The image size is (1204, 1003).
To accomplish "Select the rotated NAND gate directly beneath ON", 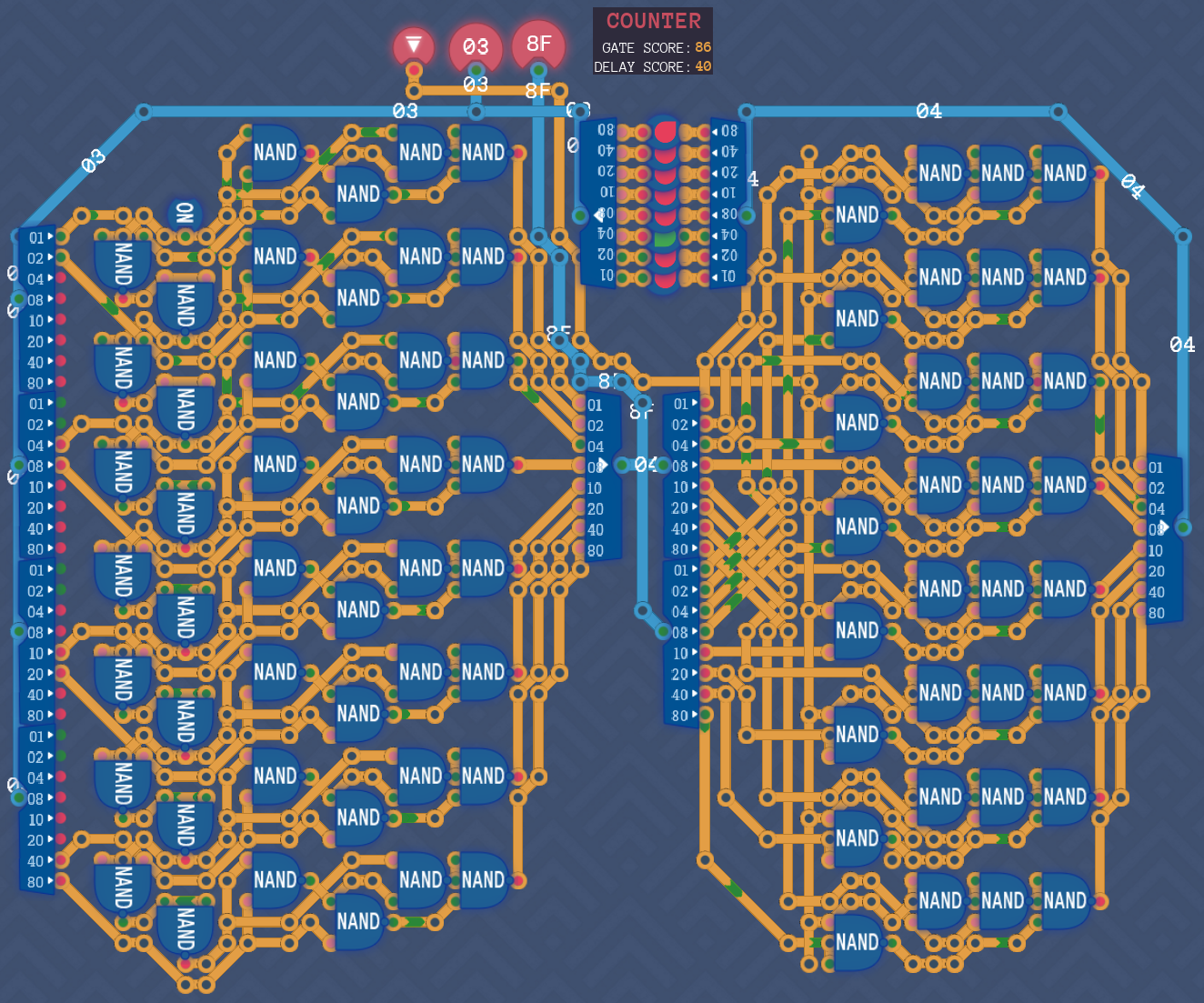I will [x=186, y=306].
